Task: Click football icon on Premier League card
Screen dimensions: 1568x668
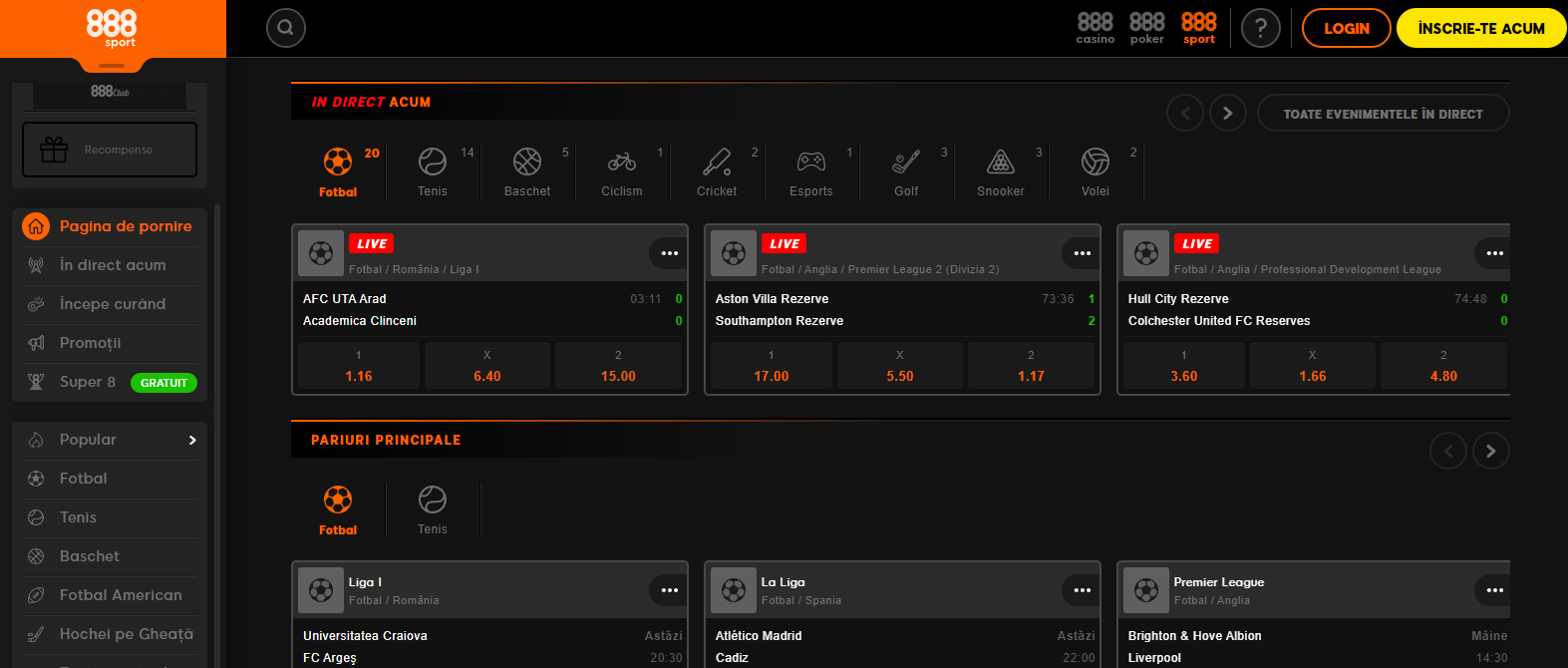Action: click(x=1146, y=590)
